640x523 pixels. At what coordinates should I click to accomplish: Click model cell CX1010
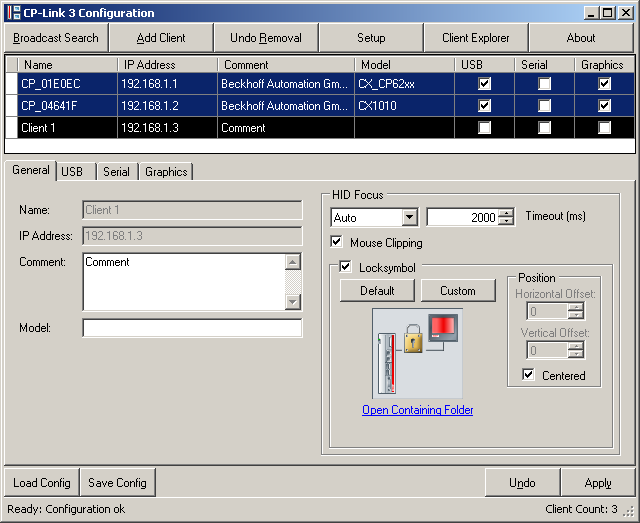(x=404, y=106)
